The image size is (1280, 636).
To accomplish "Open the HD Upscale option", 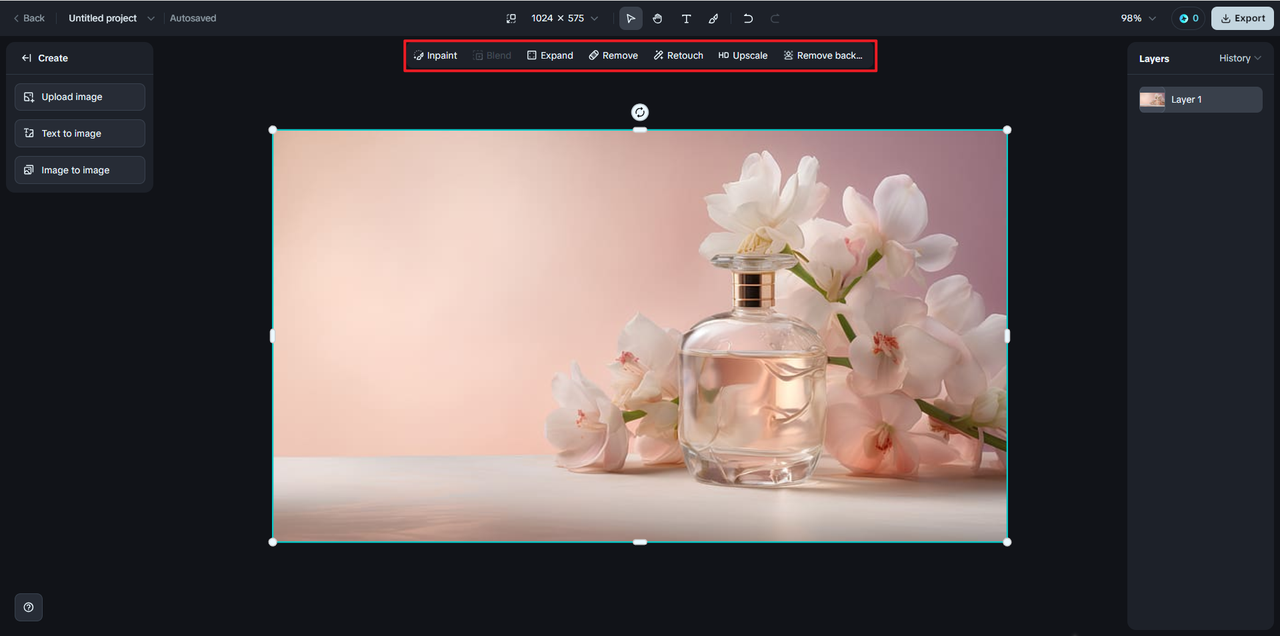I will [x=743, y=56].
